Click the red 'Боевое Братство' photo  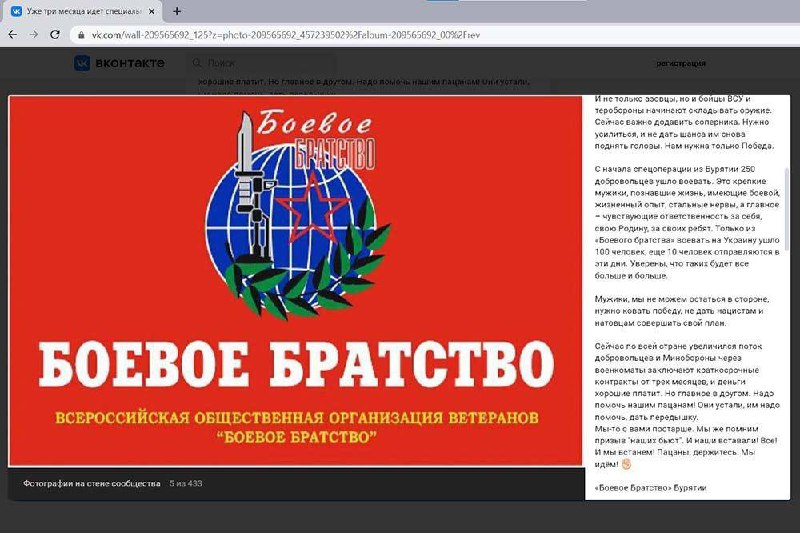[295, 280]
